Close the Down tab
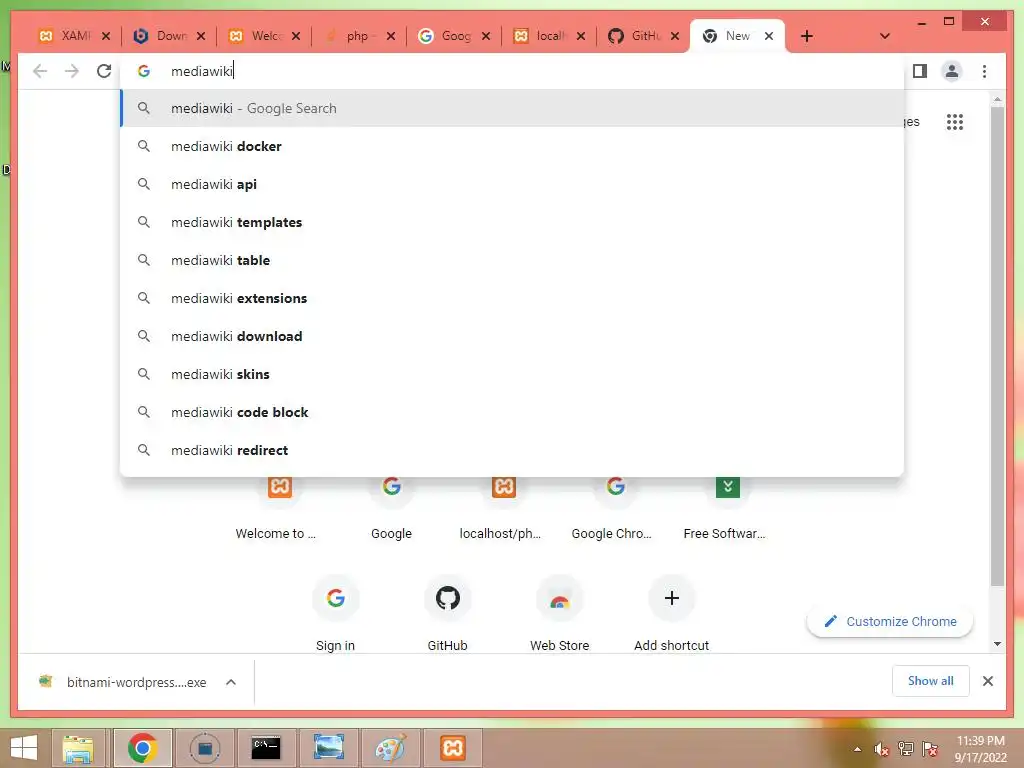Image resolution: width=1024 pixels, height=768 pixels. point(201,36)
